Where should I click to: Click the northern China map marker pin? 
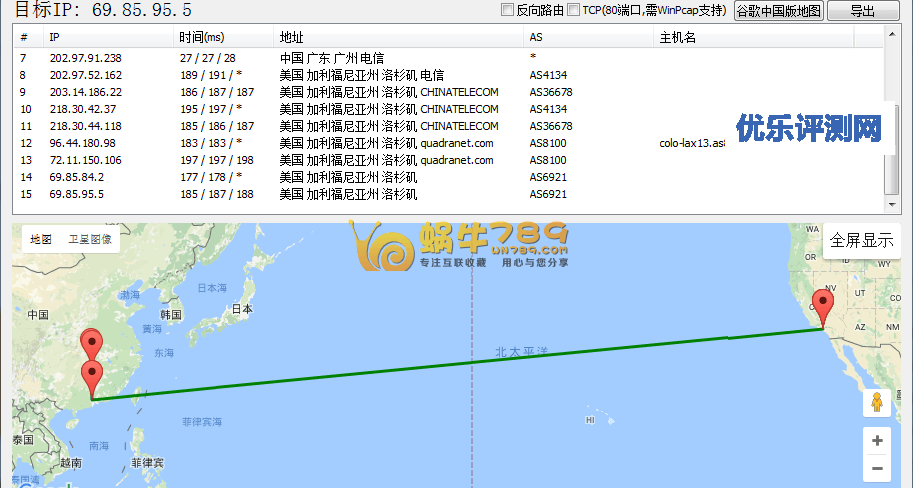[x=91, y=341]
